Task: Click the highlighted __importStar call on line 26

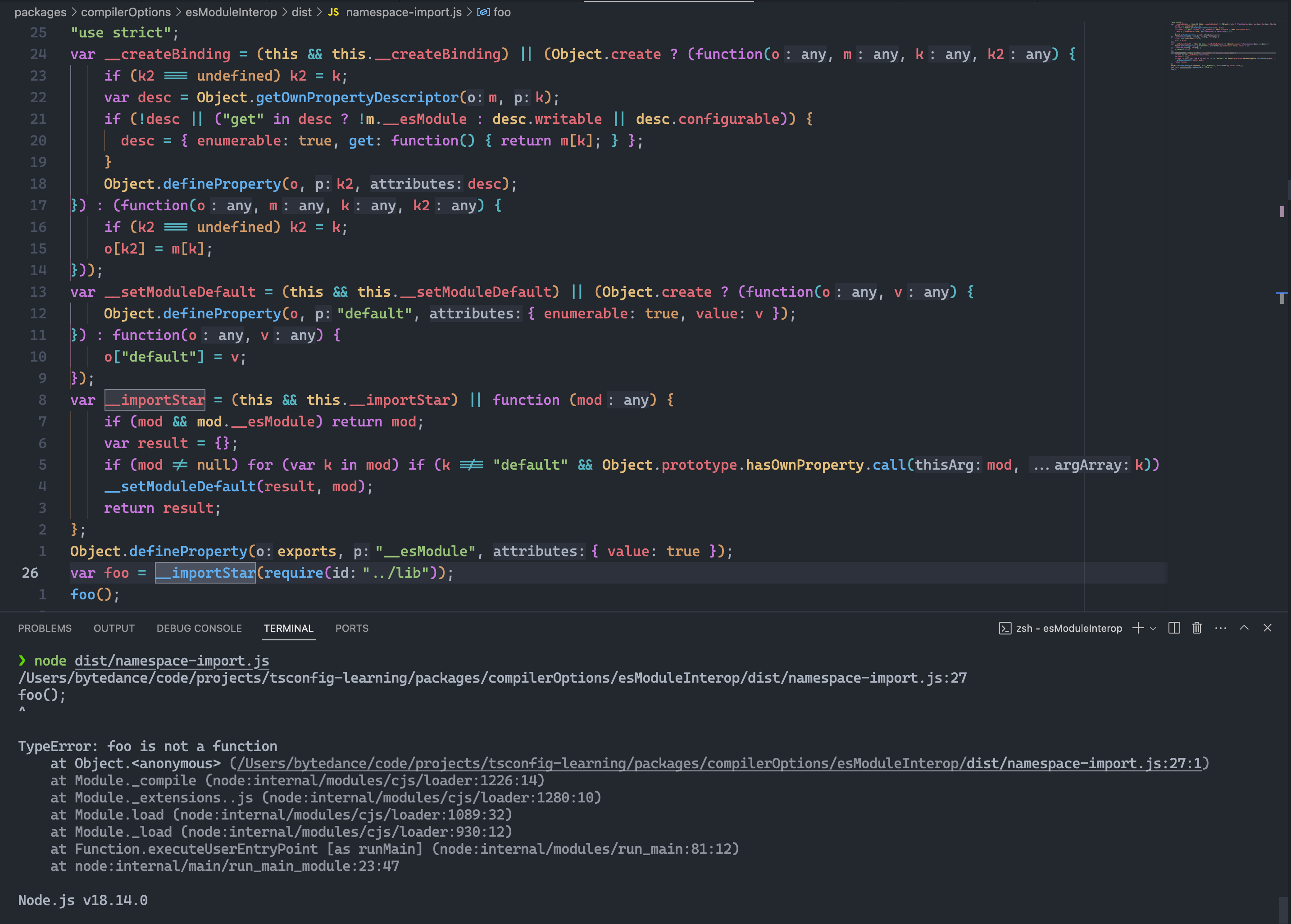Action: click(205, 573)
